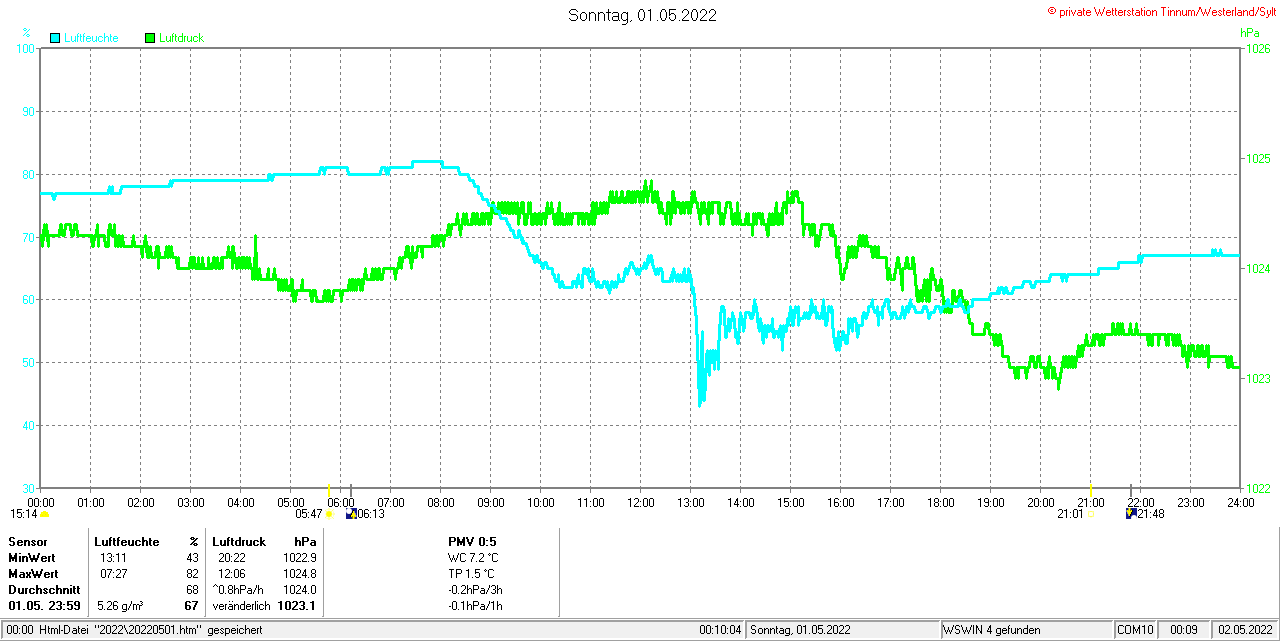1280x641 pixels.
Task: Click the MinWert row label
Action: point(32,557)
